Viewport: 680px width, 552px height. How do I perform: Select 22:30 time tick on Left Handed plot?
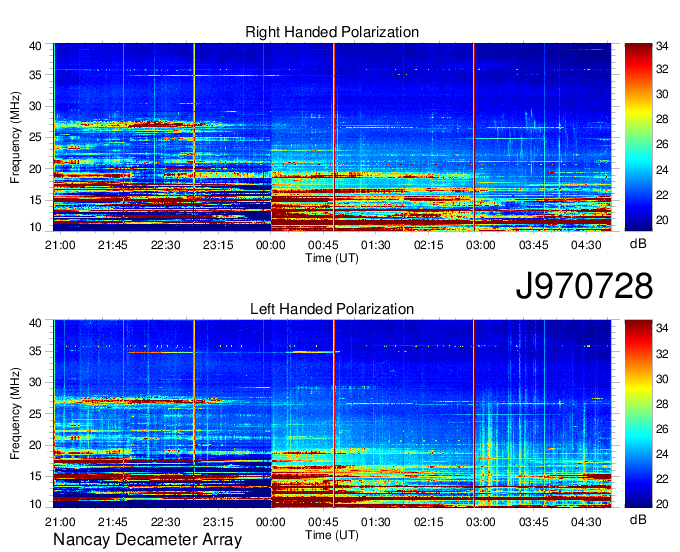166,522
